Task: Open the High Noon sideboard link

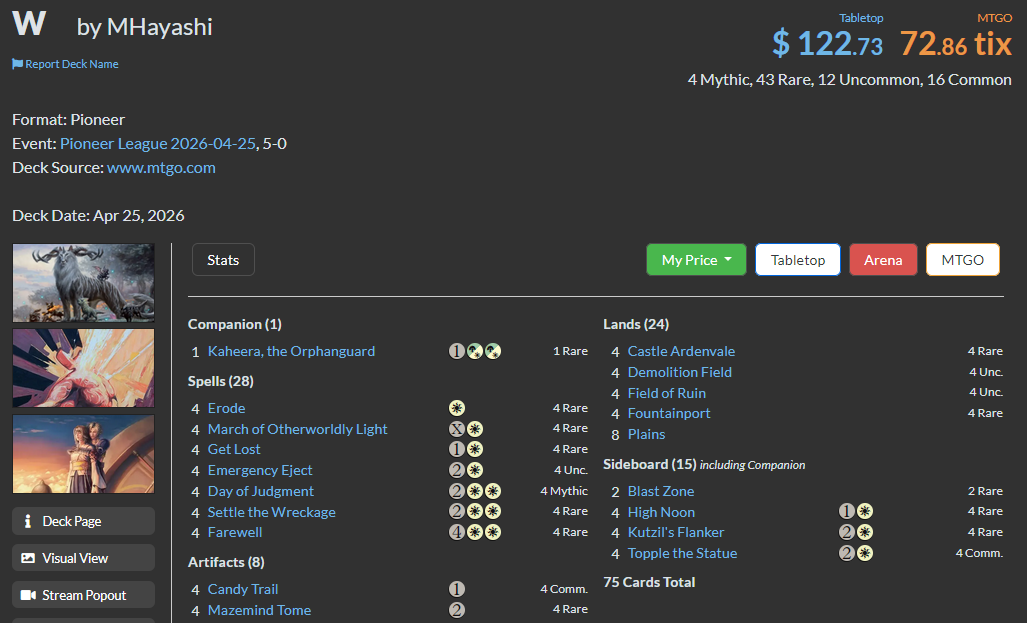Action: (x=662, y=512)
